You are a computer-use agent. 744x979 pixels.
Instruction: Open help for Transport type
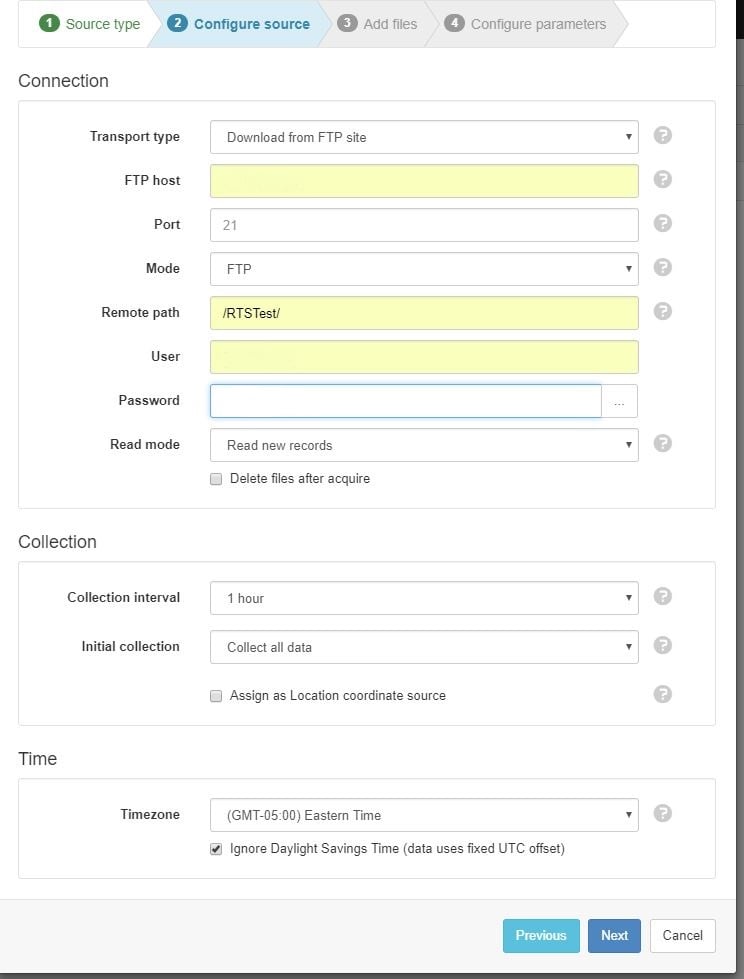tap(662, 135)
